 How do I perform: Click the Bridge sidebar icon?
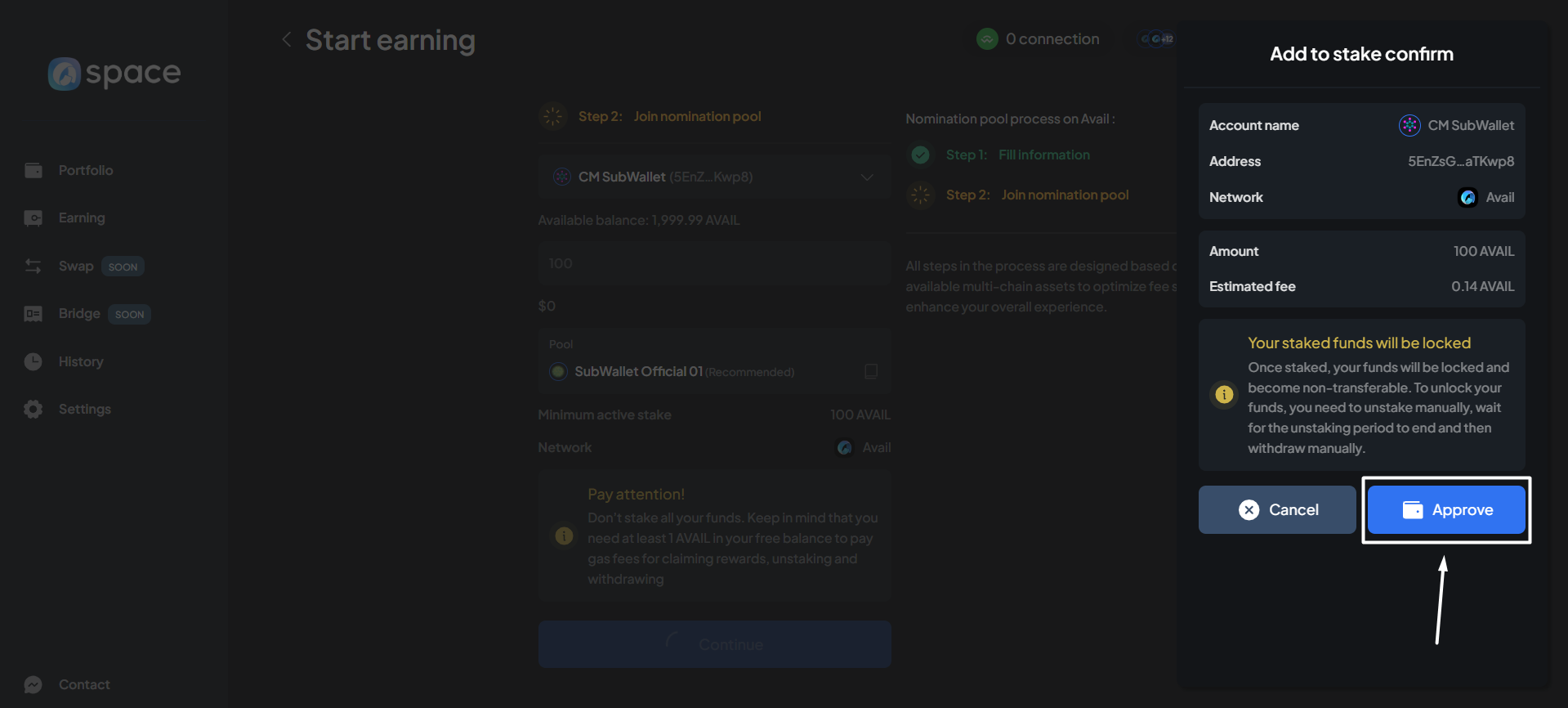tap(34, 314)
